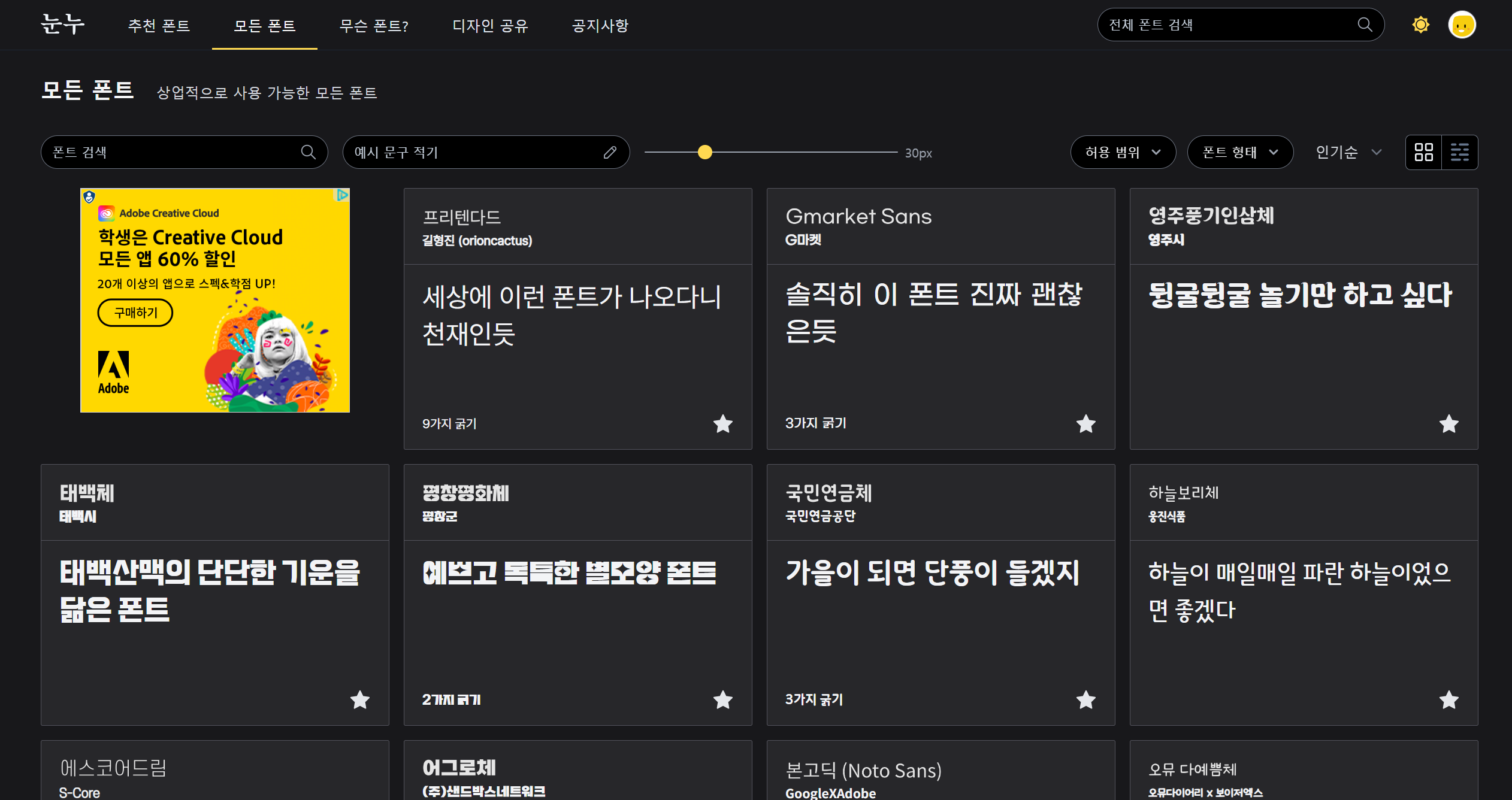Favorite the 프리텐다드 font with star
Viewport: 1512px width, 800px height.
tap(723, 423)
